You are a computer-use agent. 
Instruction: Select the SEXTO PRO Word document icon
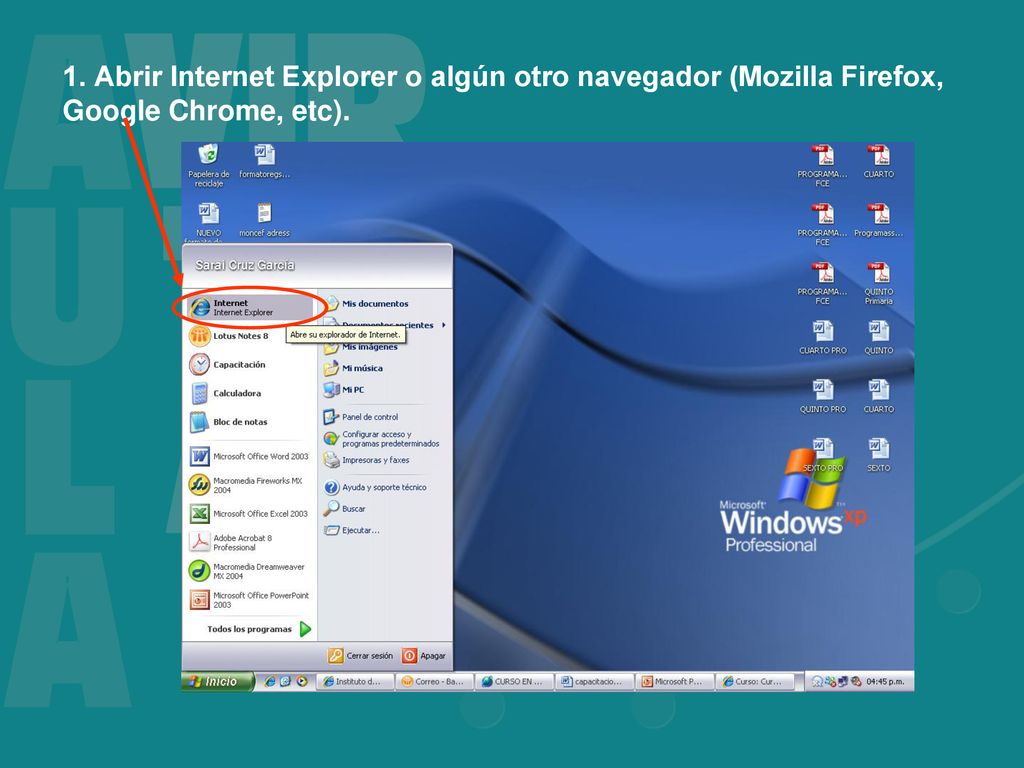click(x=823, y=455)
